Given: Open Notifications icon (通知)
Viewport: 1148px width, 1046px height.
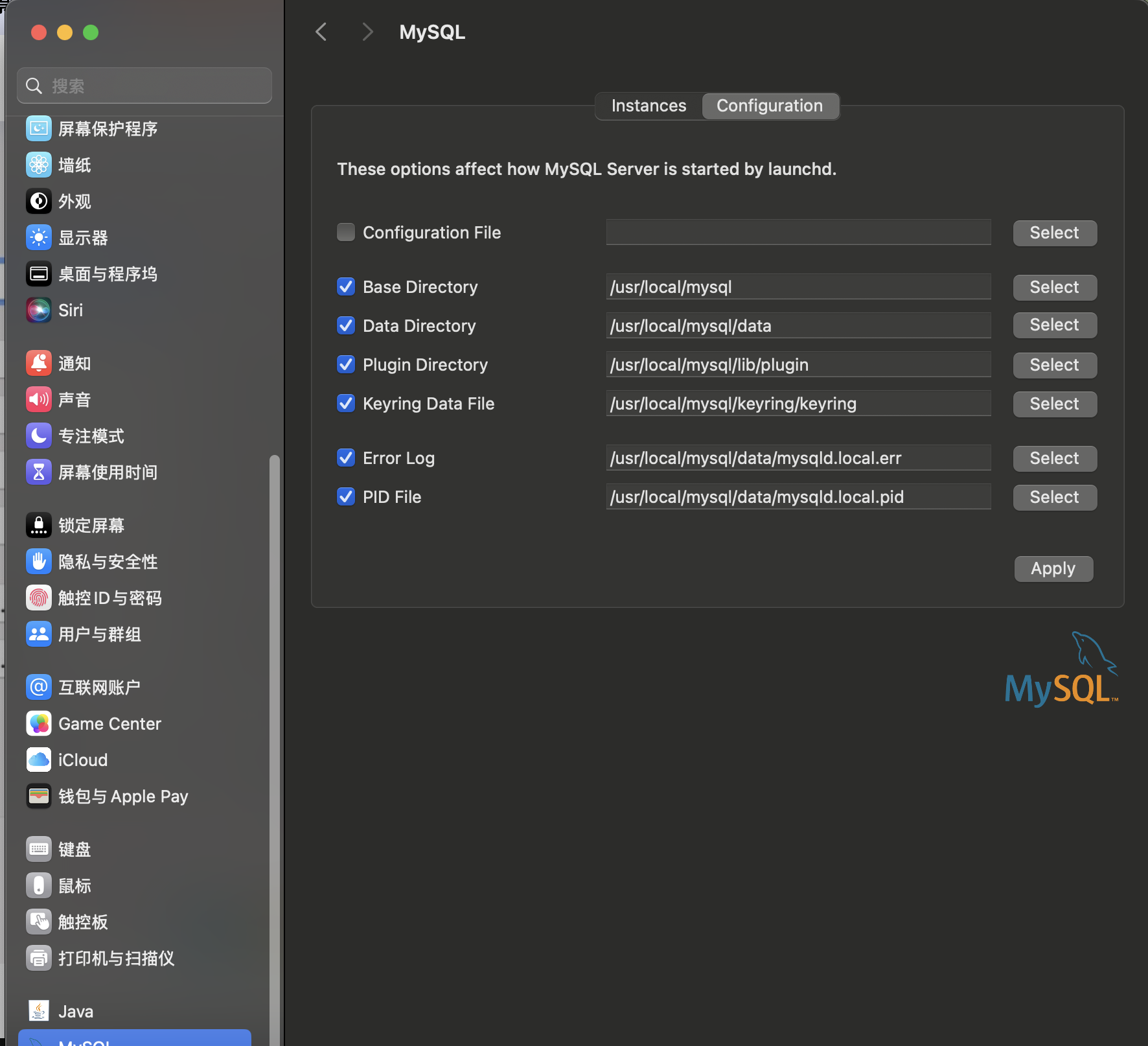Looking at the screenshot, I should [x=39, y=364].
